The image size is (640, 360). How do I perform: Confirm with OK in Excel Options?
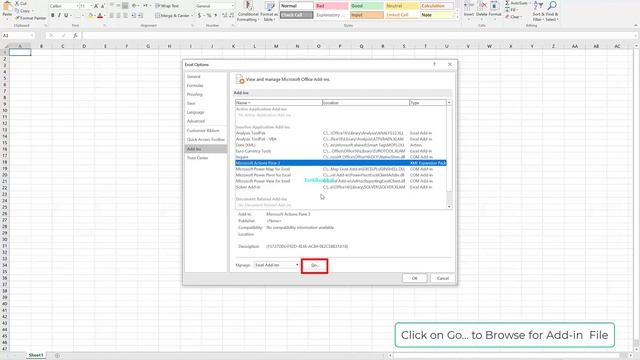click(x=414, y=278)
